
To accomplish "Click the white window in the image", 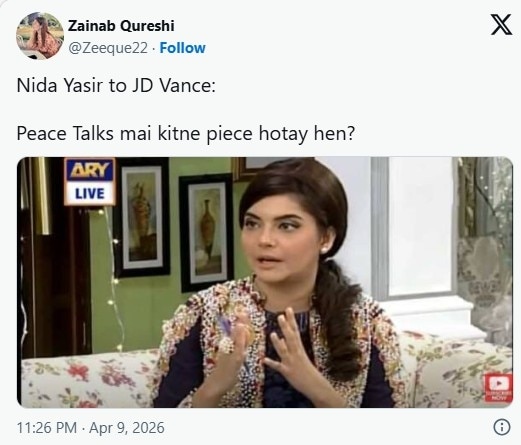I will click(420, 230).
